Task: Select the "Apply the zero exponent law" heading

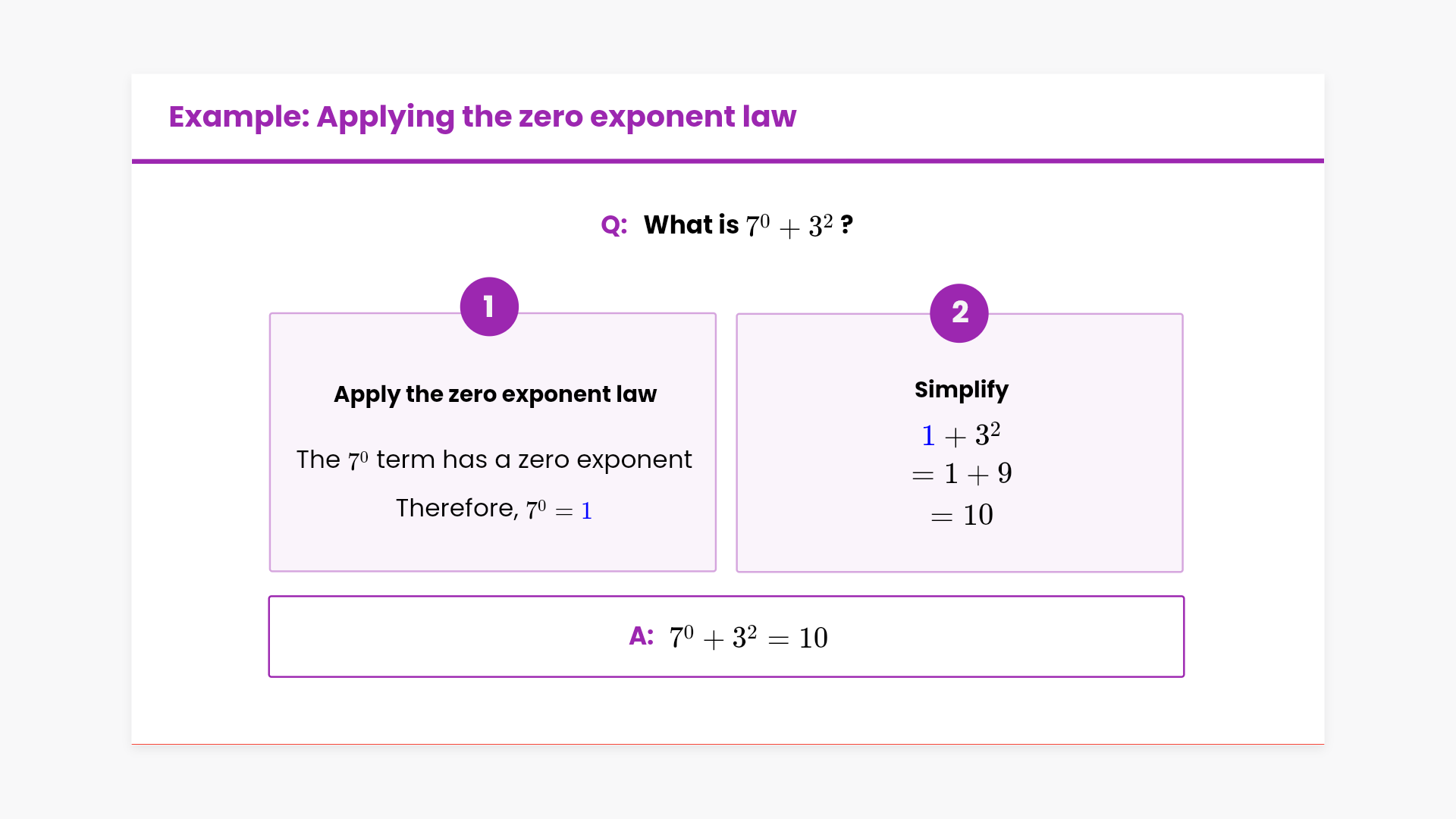Action: click(x=495, y=394)
